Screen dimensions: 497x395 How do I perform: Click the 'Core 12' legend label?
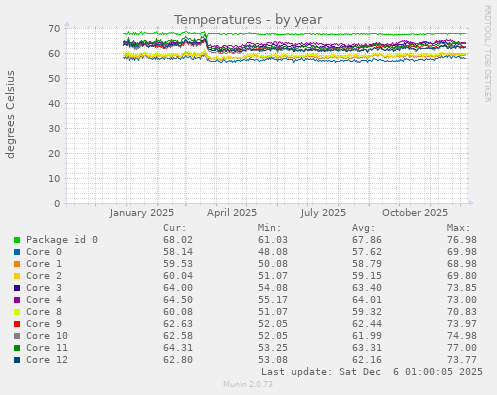pos(47,360)
